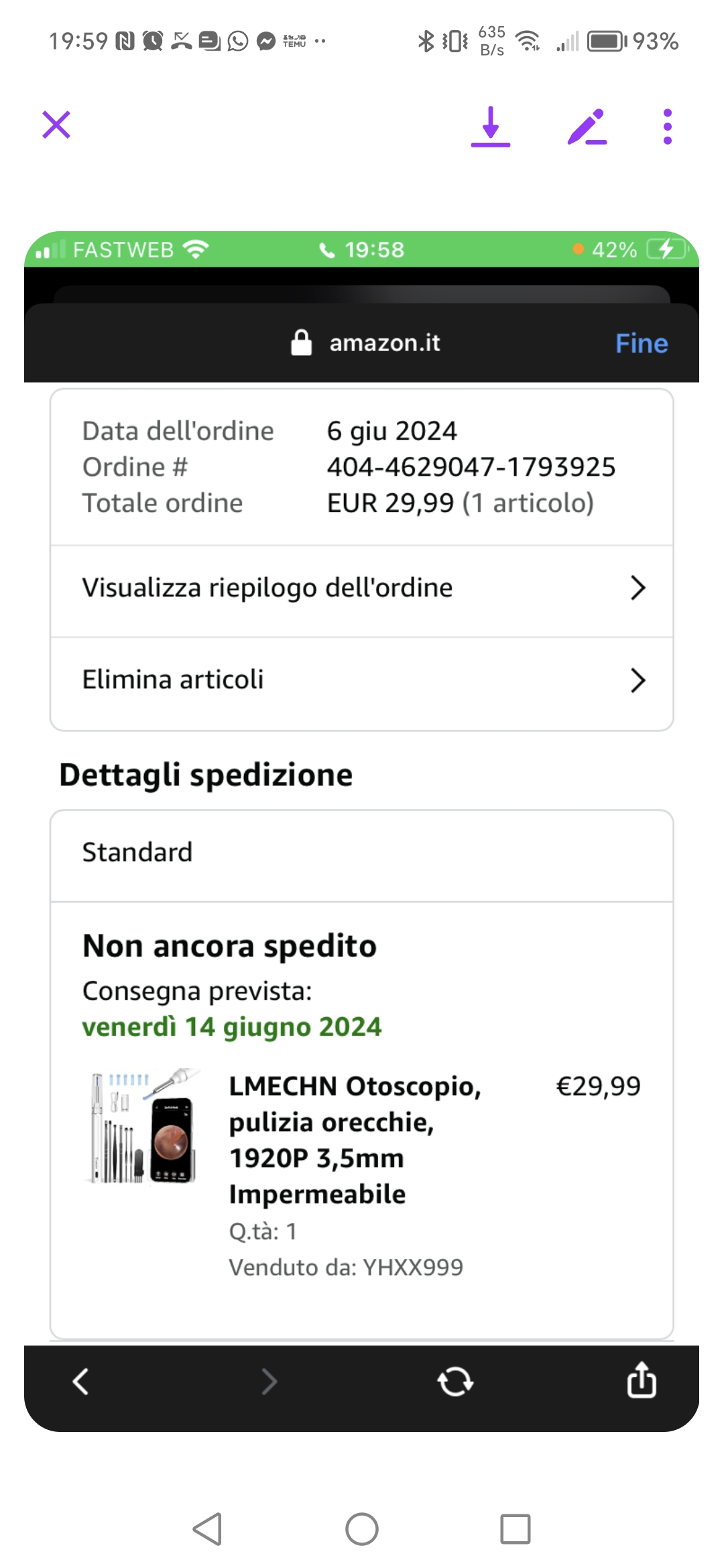Viewport: 724px width, 1568px height.
Task: Open recent apps with the square button
Action: coord(516,1529)
